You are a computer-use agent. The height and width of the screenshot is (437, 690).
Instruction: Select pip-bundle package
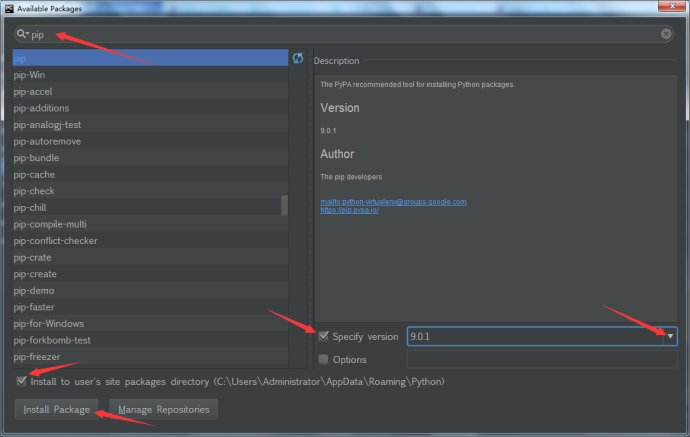click(x=150, y=158)
